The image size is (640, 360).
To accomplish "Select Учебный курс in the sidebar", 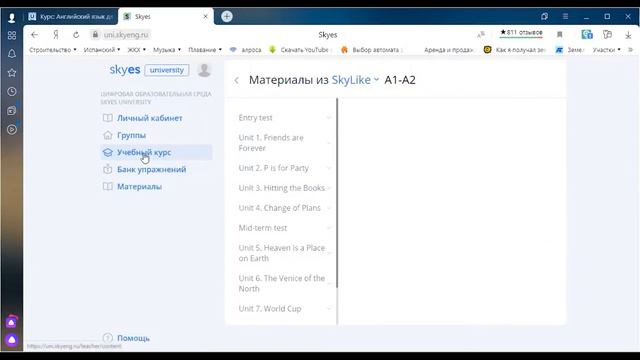I will (x=156, y=152).
